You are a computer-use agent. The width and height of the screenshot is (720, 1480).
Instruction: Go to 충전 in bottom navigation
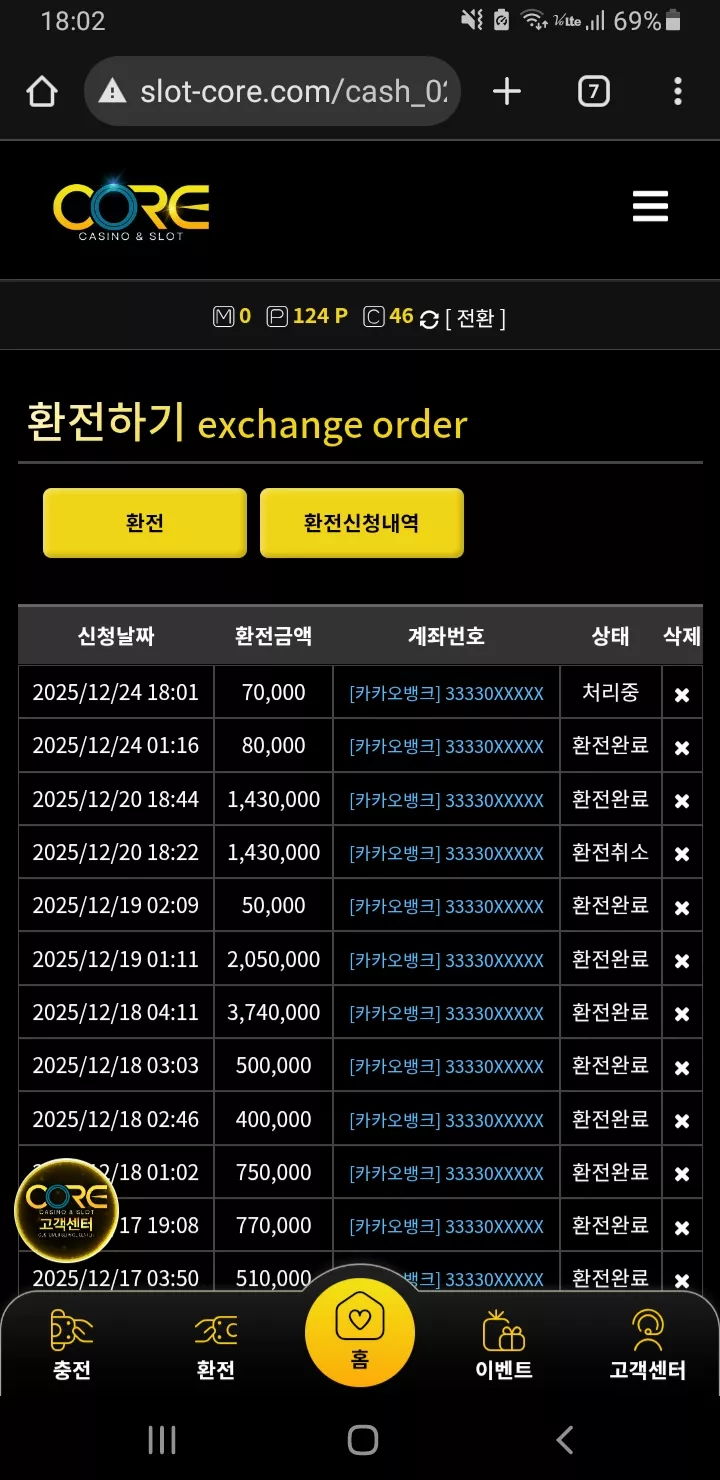pyautogui.click(x=72, y=1346)
